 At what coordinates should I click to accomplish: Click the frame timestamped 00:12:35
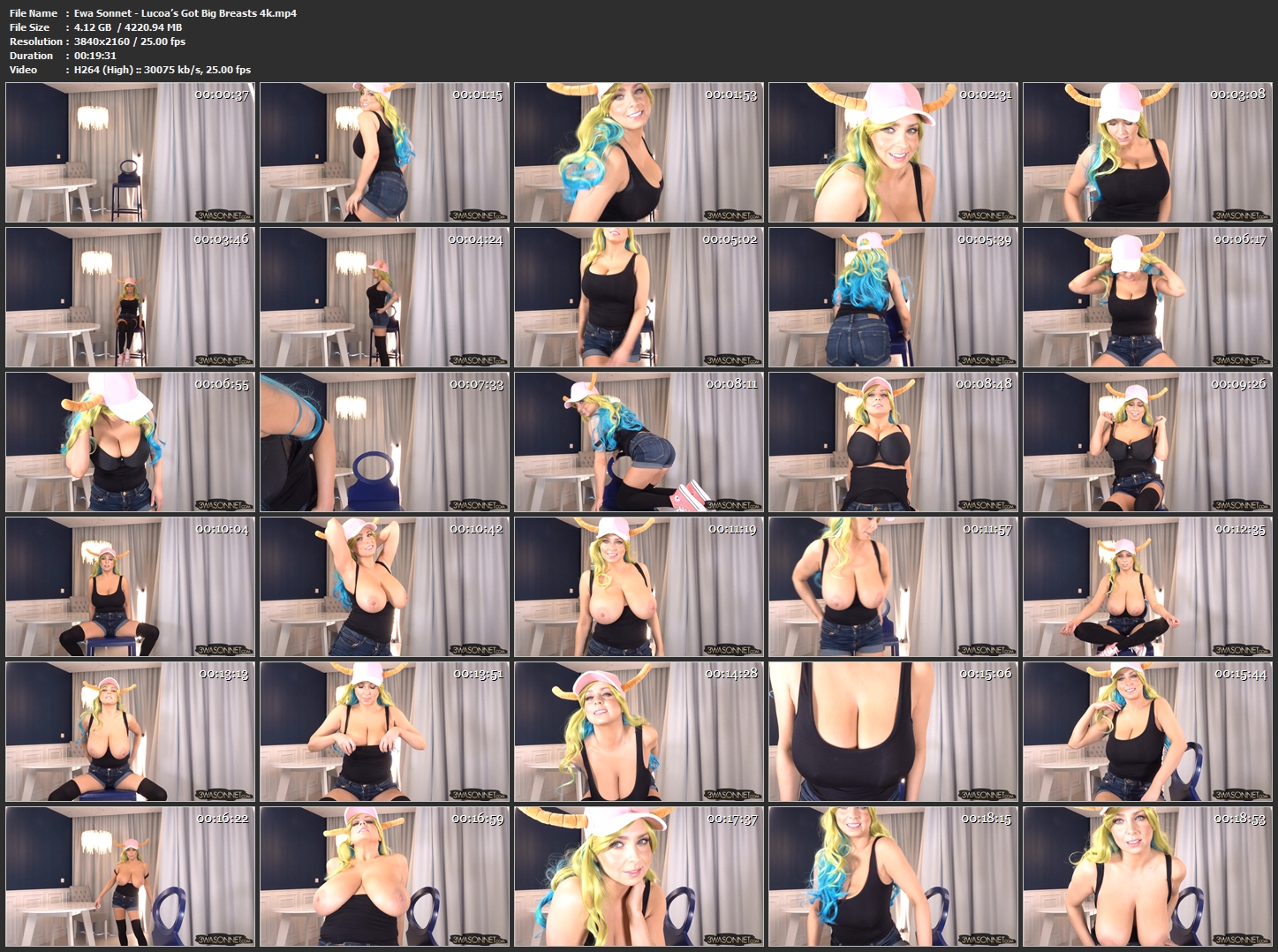coord(1147,586)
